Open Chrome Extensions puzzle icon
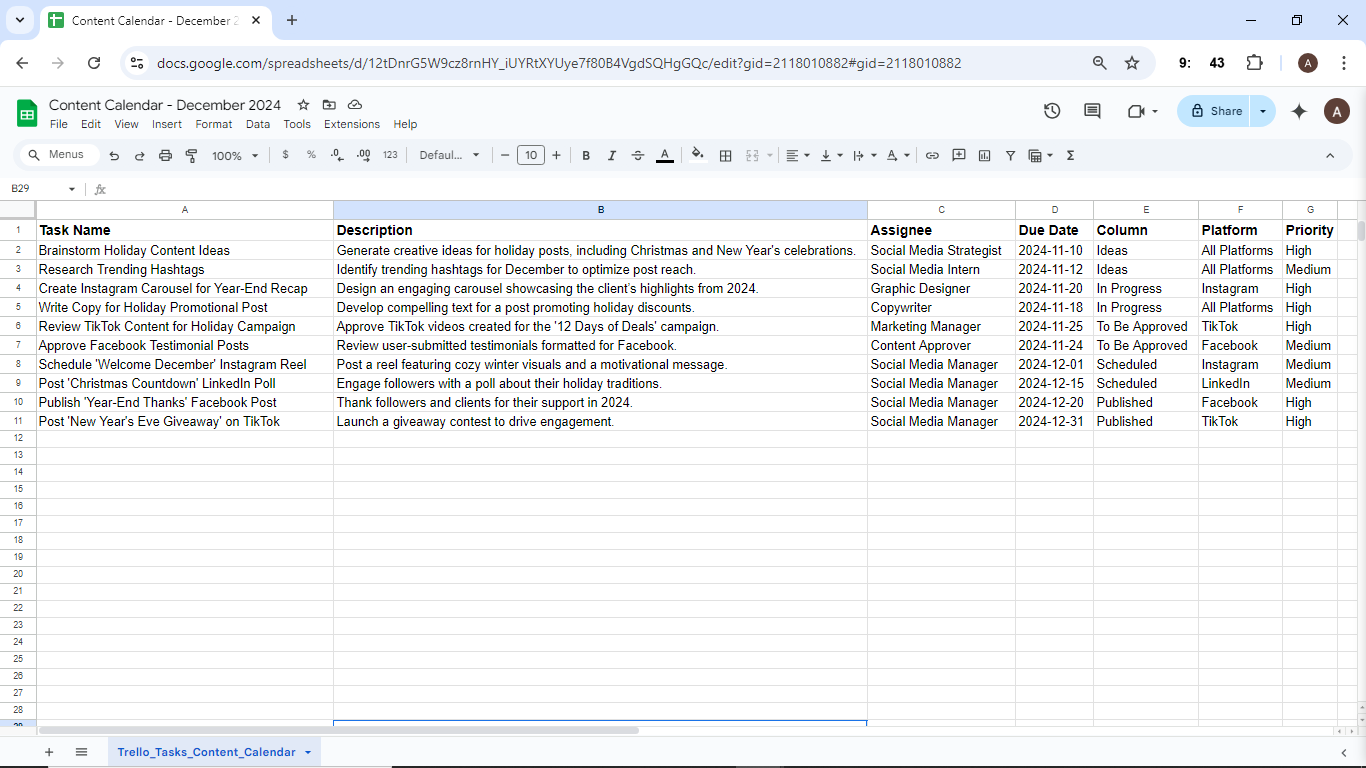Viewport: 1366px width, 768px height. pos(1254,63)
